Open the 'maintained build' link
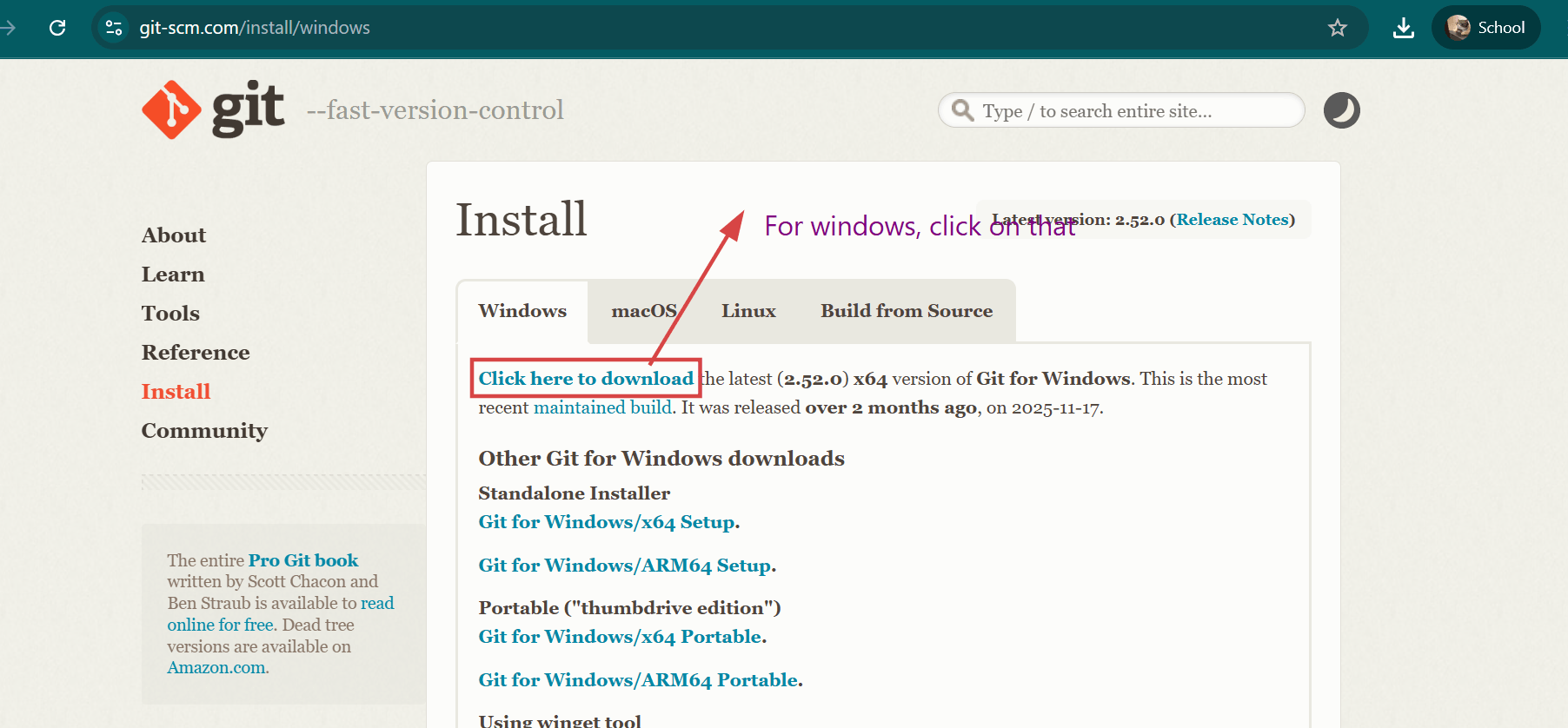 coord(602,407)
